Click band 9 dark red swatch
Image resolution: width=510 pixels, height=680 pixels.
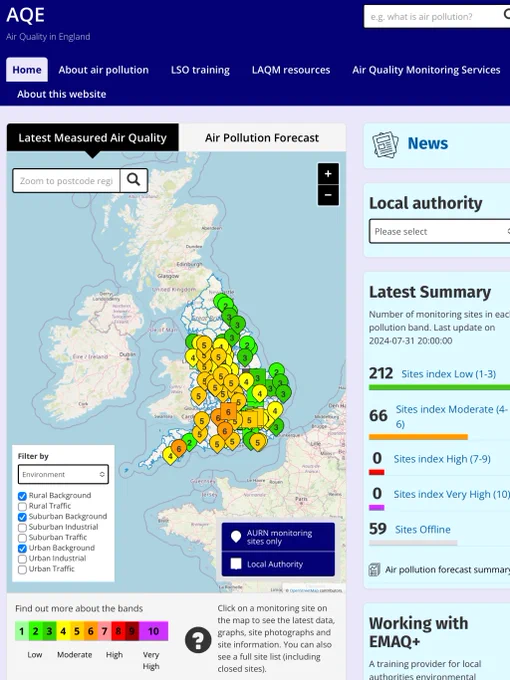tap(132, 631)
